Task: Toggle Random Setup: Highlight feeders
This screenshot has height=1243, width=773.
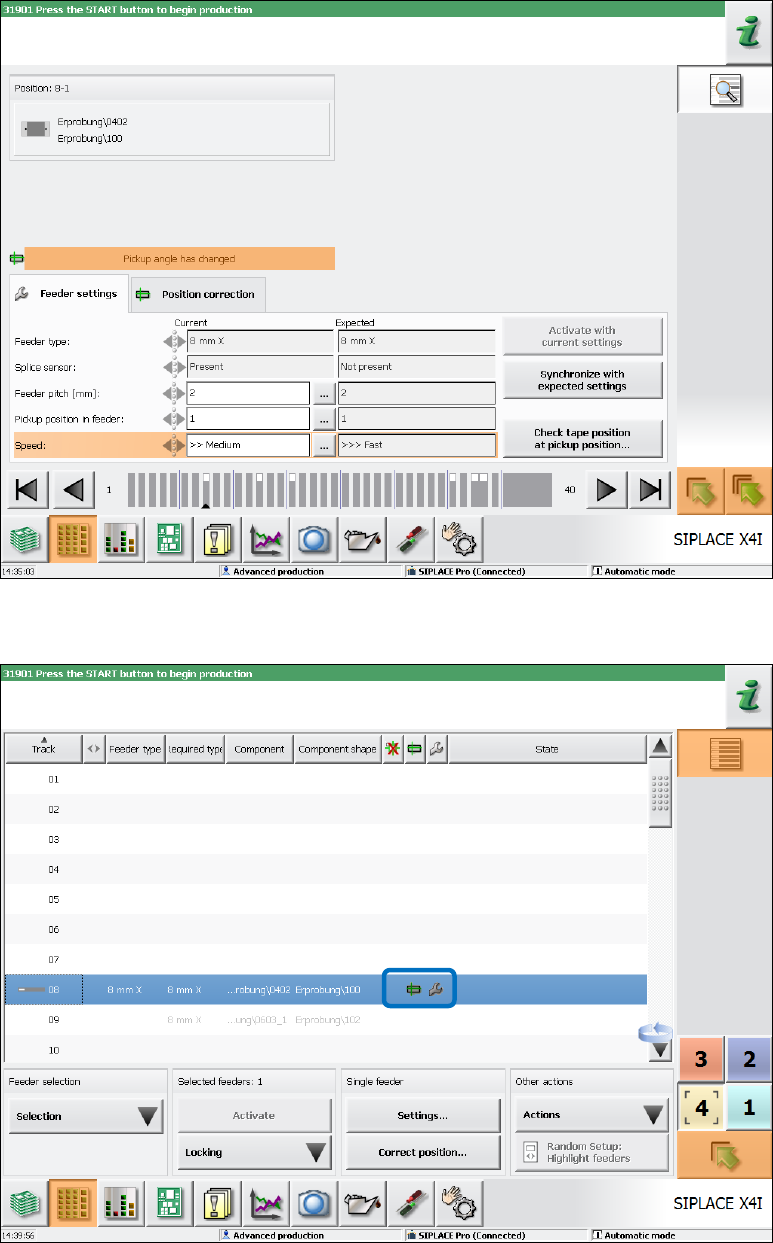Action: coord(592,1152)
